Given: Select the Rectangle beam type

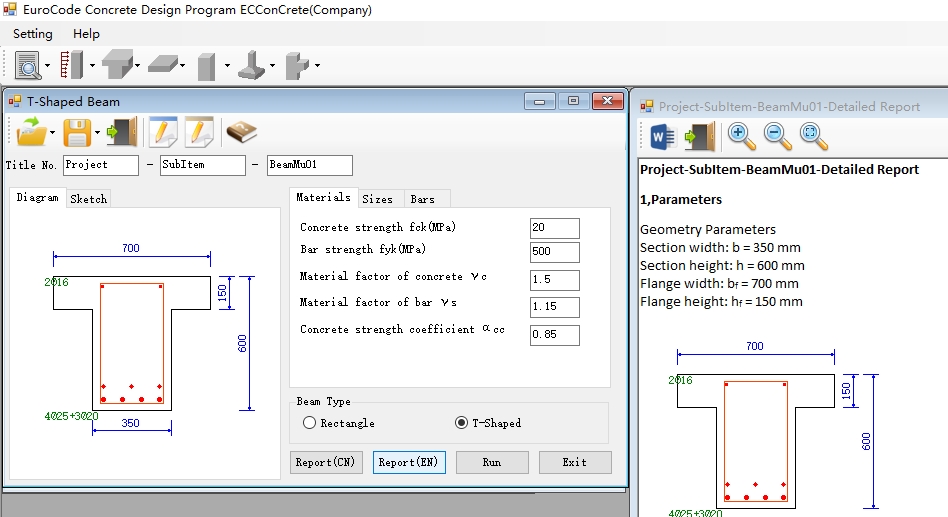Looking at the screenshot, I should (339, 423).
